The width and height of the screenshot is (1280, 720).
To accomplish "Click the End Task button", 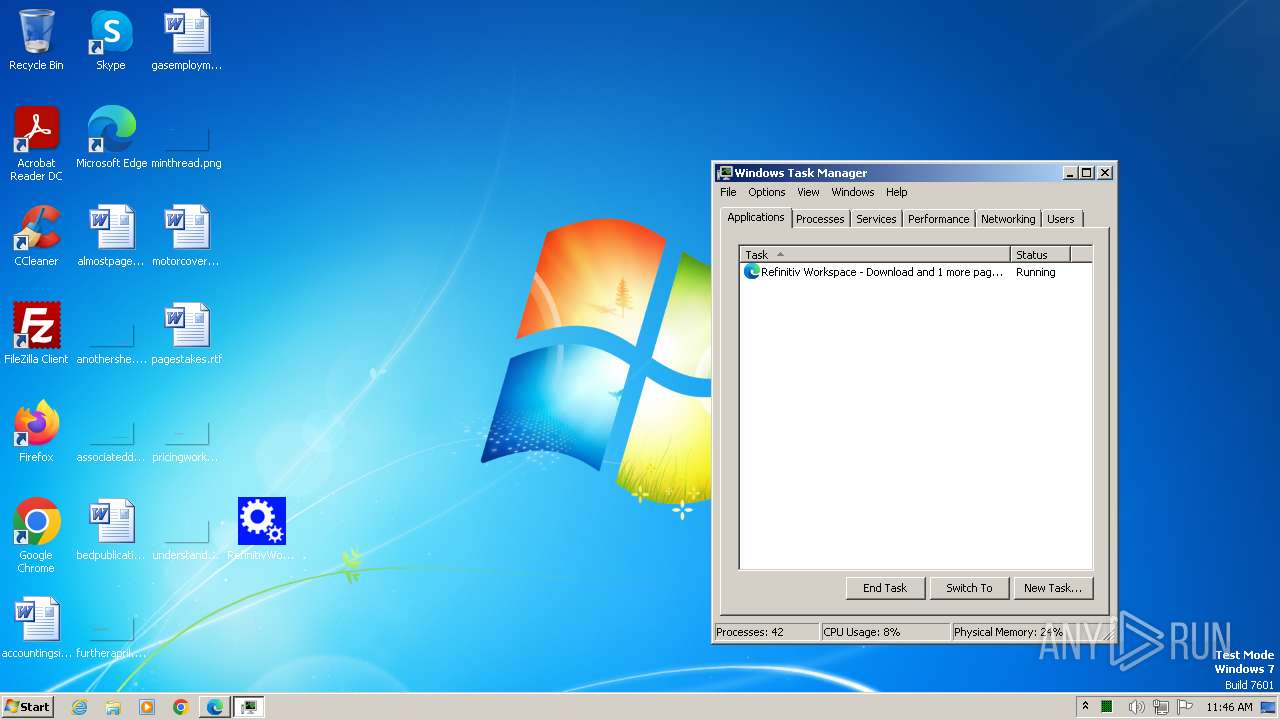I will (885, 588).
